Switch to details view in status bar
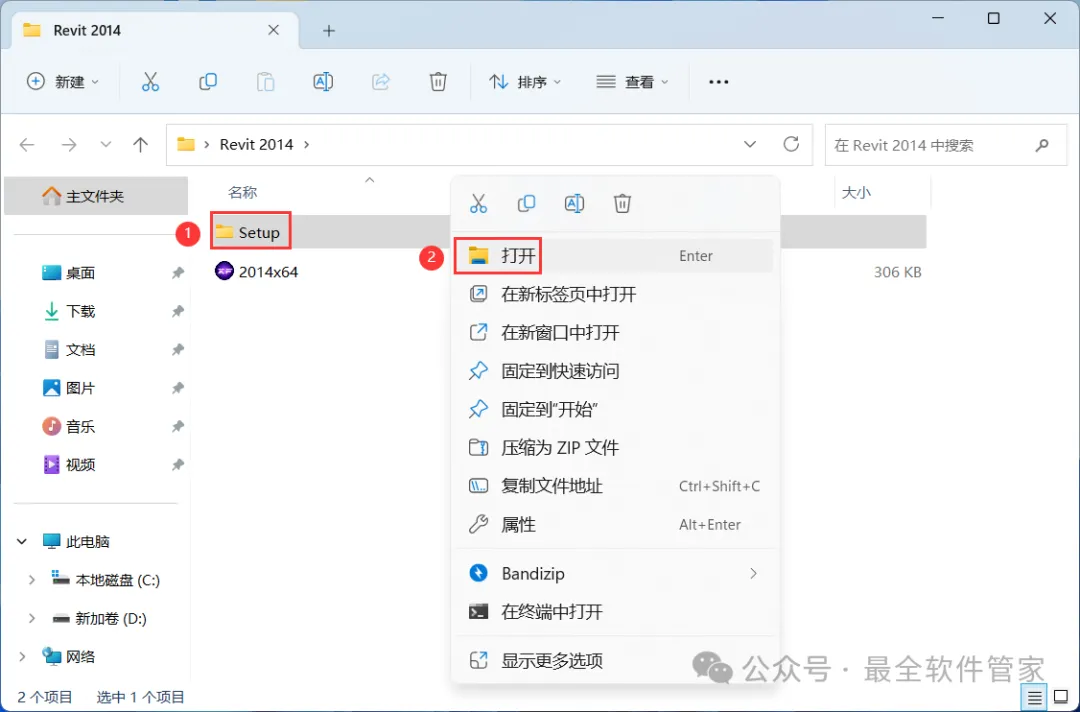Screen dimensions: 1080x712 (x=1035, y=698)
